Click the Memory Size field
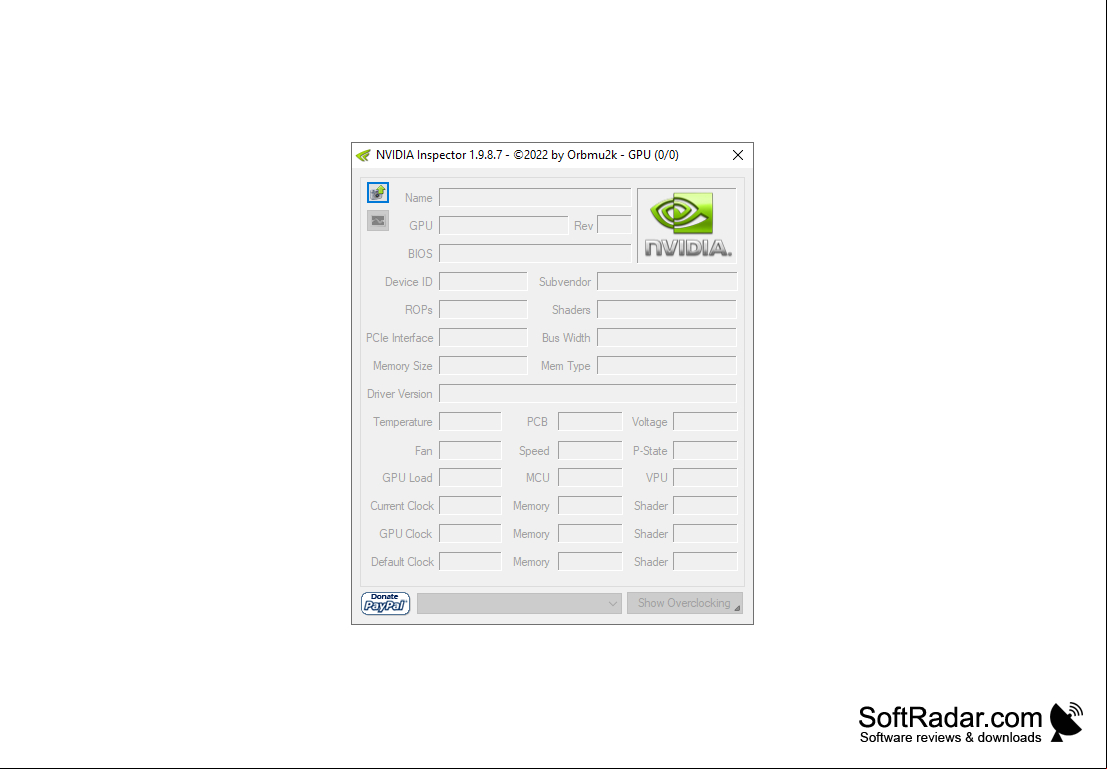 click(x=483, y=366)
